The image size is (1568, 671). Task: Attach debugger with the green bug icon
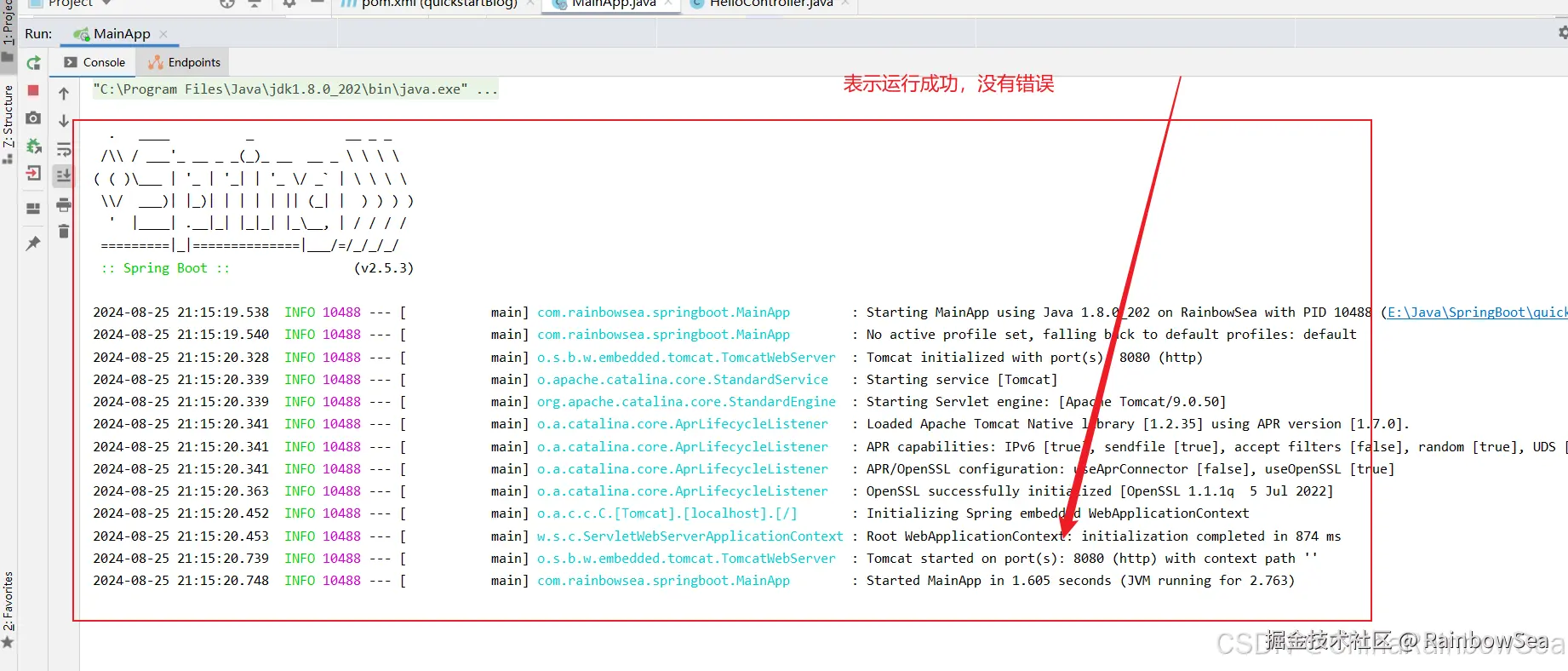click(x=33, y=146)
